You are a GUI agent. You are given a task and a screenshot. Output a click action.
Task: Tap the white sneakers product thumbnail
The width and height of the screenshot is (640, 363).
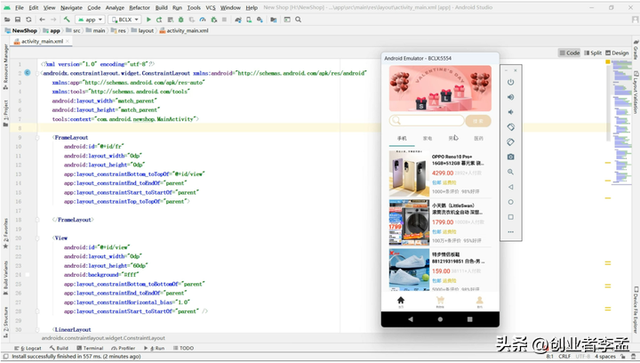pyautogui.click(x=409, y=270)
